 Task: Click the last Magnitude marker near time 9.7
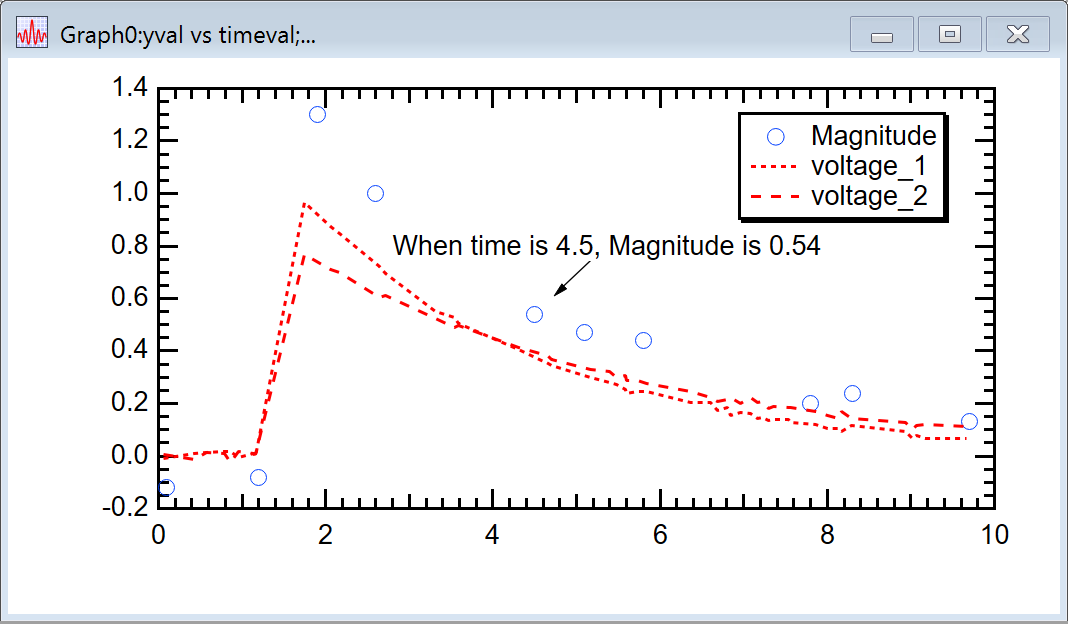click(x=969, y=421)
